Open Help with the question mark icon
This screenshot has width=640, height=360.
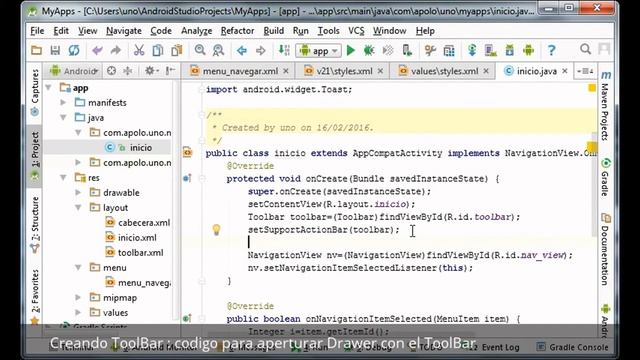(552, 51)
